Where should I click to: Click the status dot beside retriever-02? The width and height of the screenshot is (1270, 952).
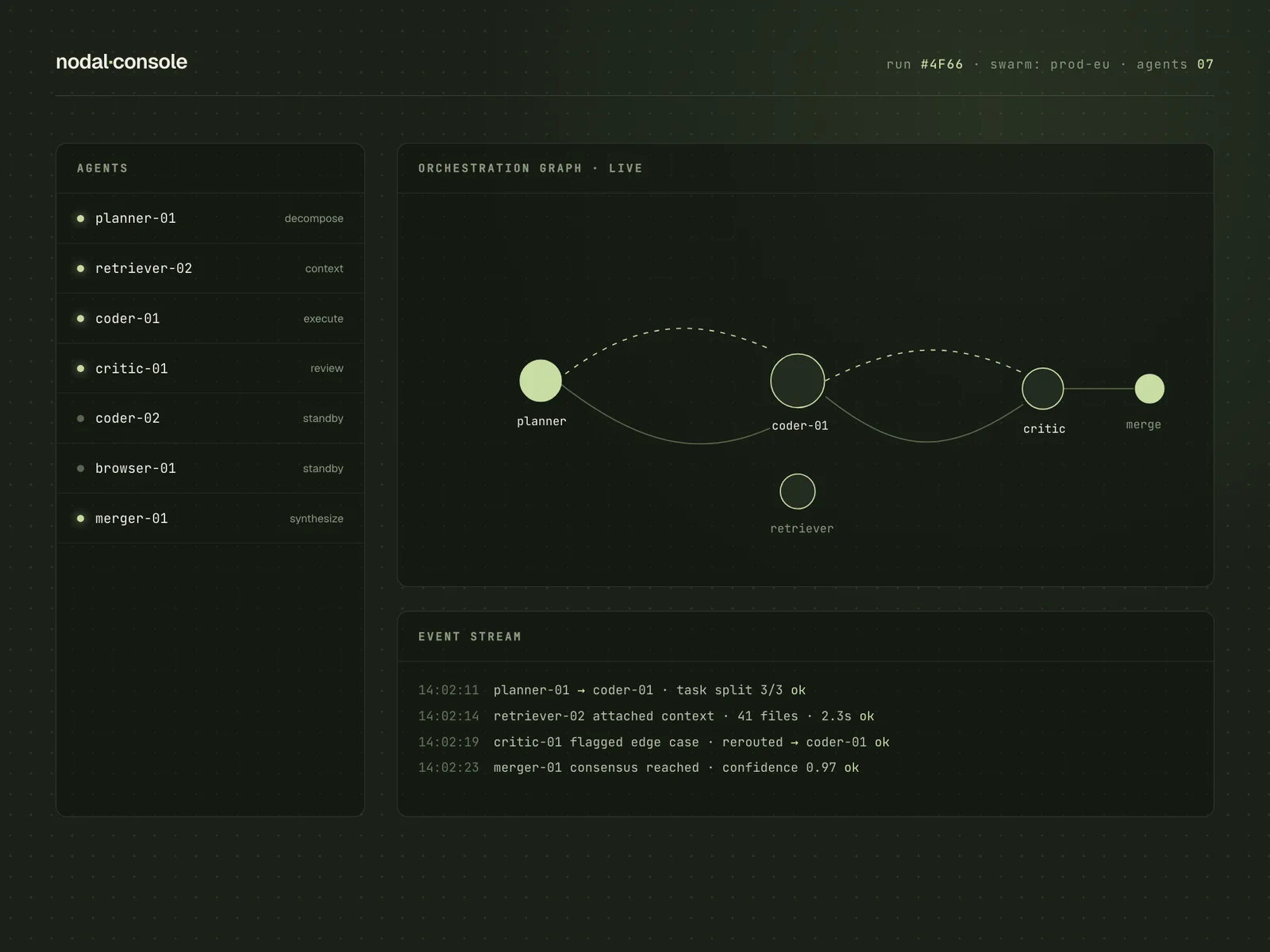(80, 268)
